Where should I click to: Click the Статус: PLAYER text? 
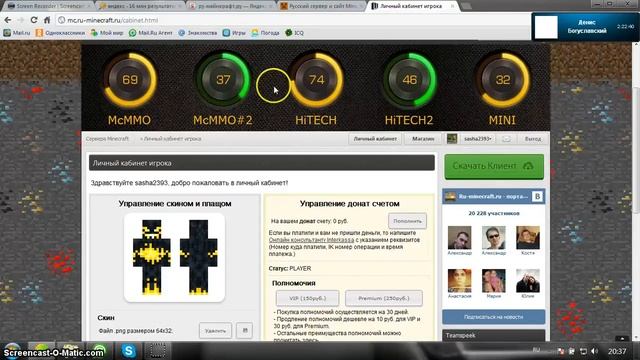click(x=290, y=269)
